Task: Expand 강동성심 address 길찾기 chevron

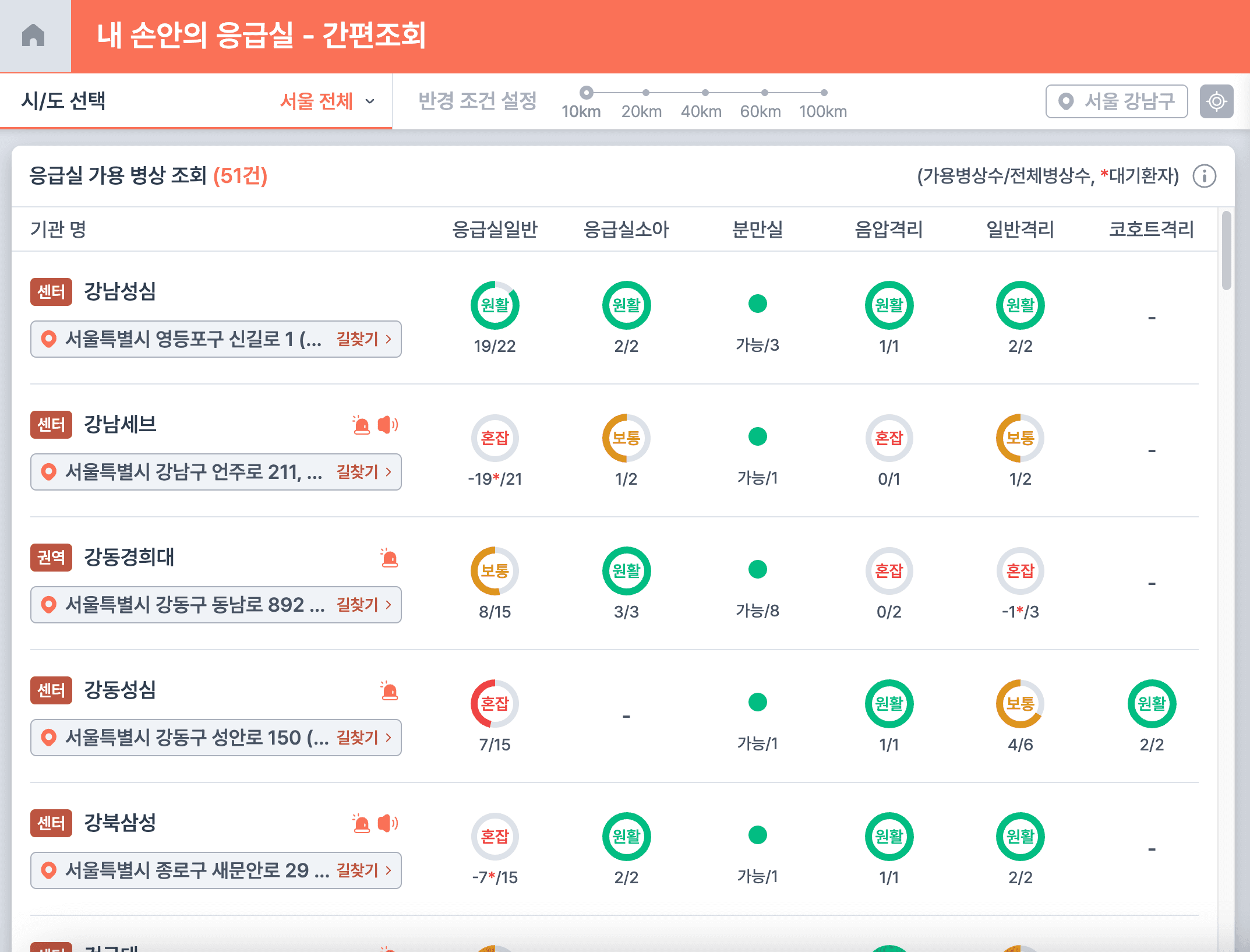Action: click(x=389, y=738)
